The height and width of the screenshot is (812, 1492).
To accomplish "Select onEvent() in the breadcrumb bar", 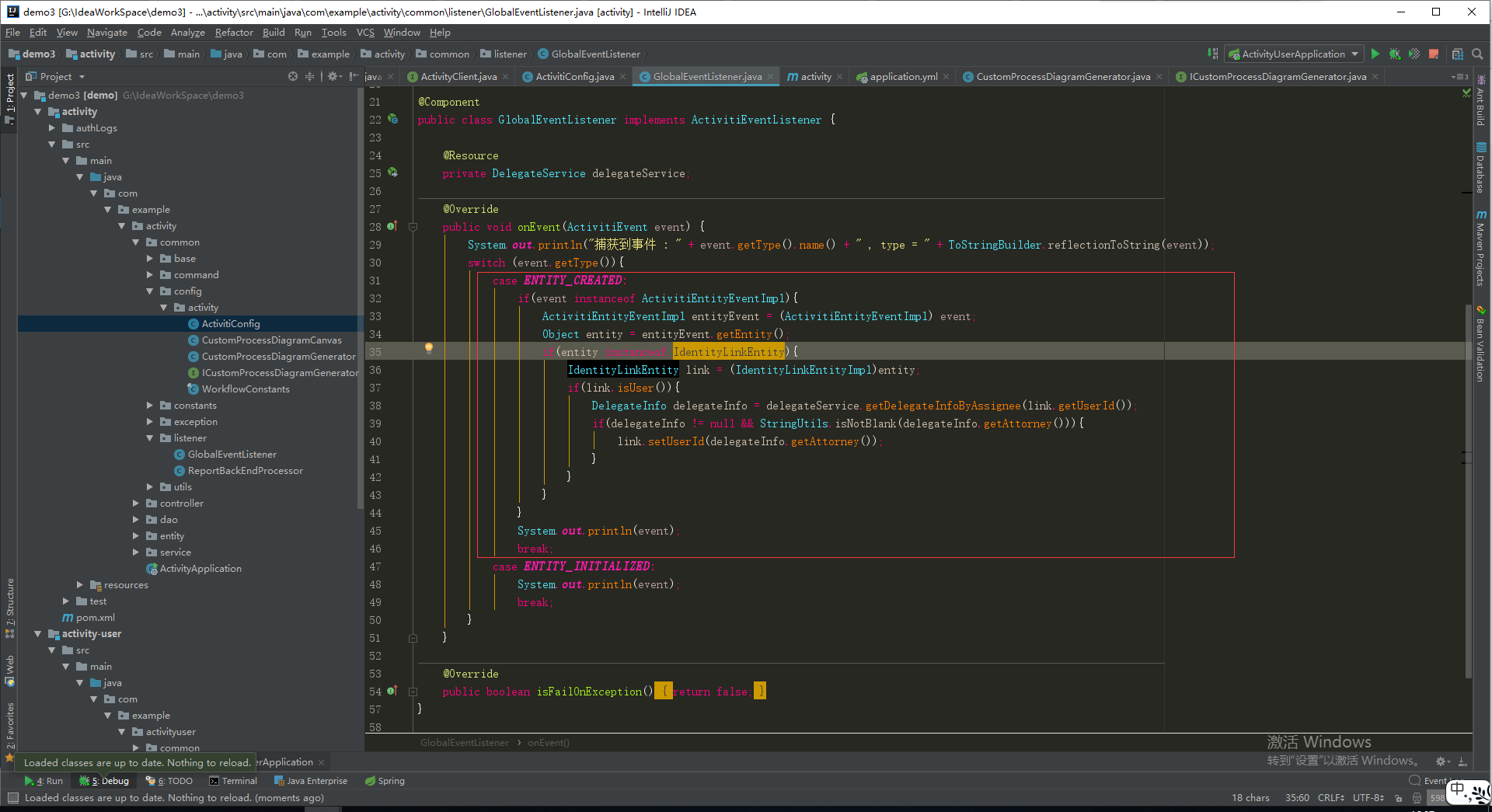I will [x=548, y=742].
